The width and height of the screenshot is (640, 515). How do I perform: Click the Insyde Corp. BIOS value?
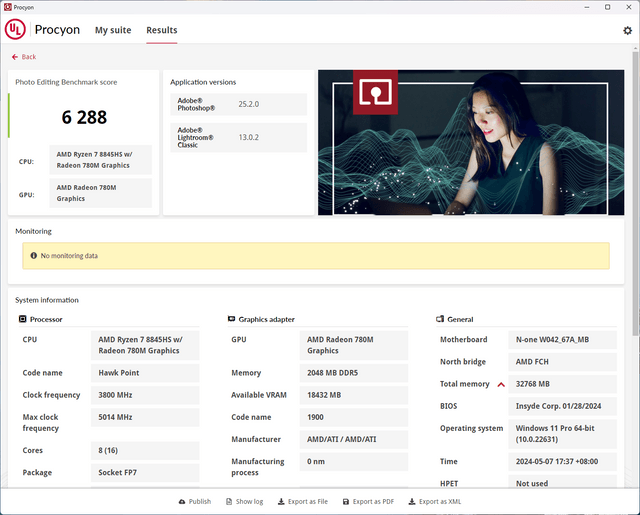point(562,406)
